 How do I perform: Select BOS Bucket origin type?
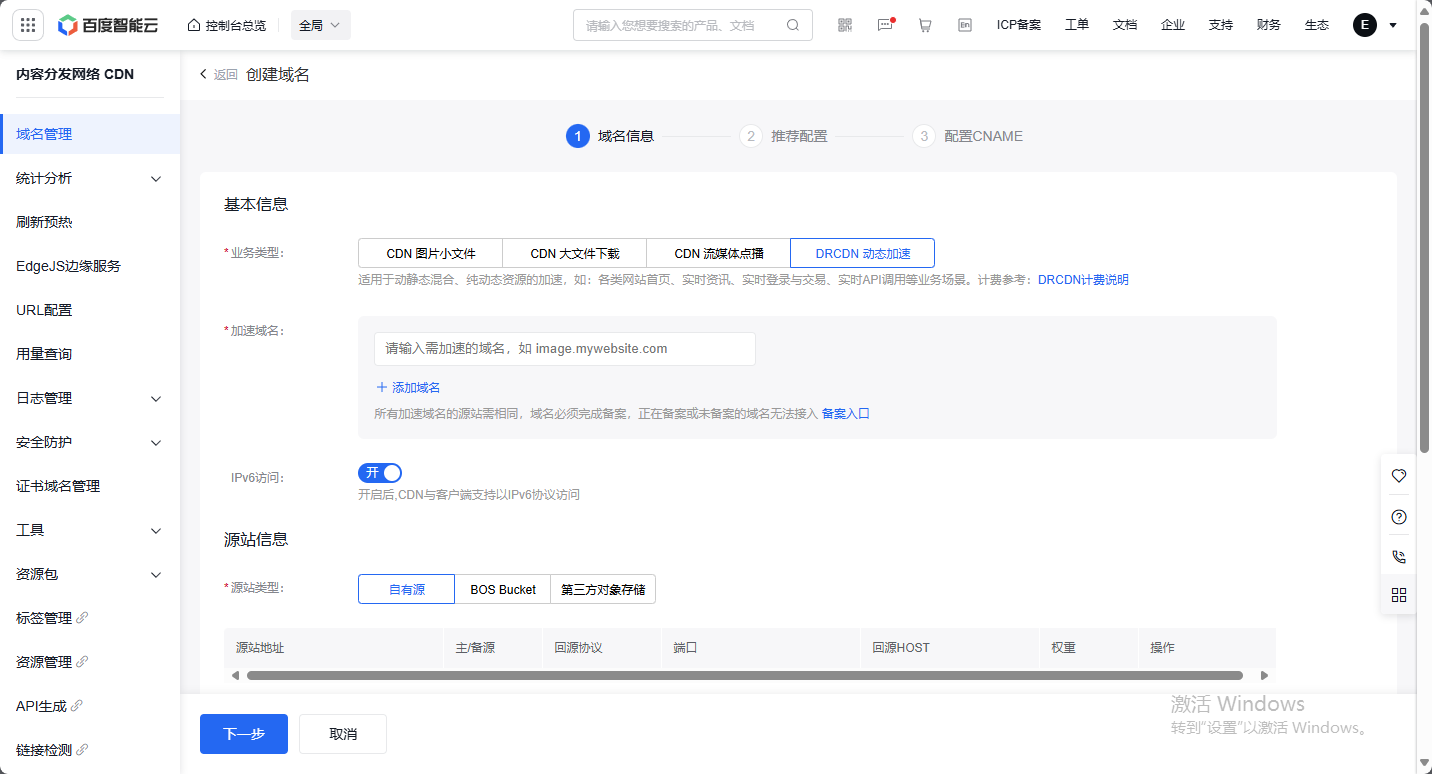coord(503,589)
